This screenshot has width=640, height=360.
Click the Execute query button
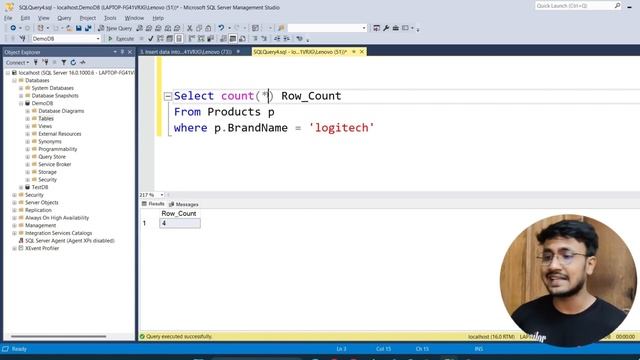click(121, 39)
